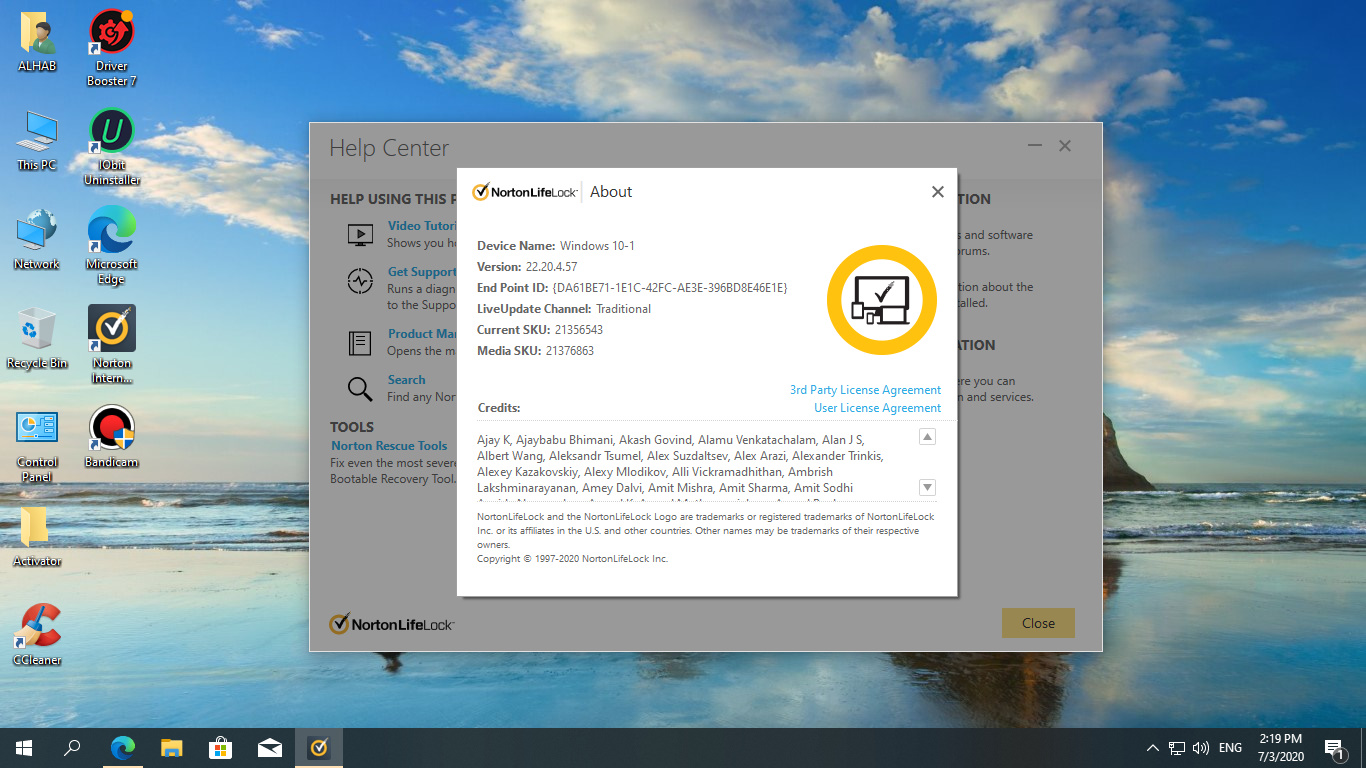This screenshot has width=1366, height=768.
Task: Open network status tray icon
Action: pyautogui.click(x=1177, y=748)
